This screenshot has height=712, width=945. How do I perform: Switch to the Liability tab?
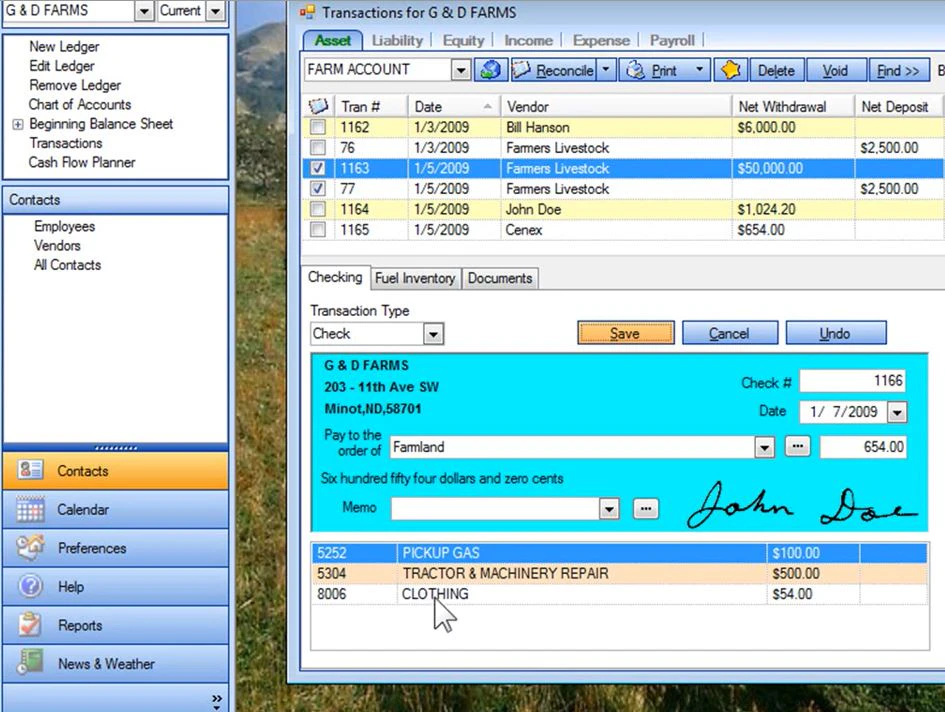[397, 40]
